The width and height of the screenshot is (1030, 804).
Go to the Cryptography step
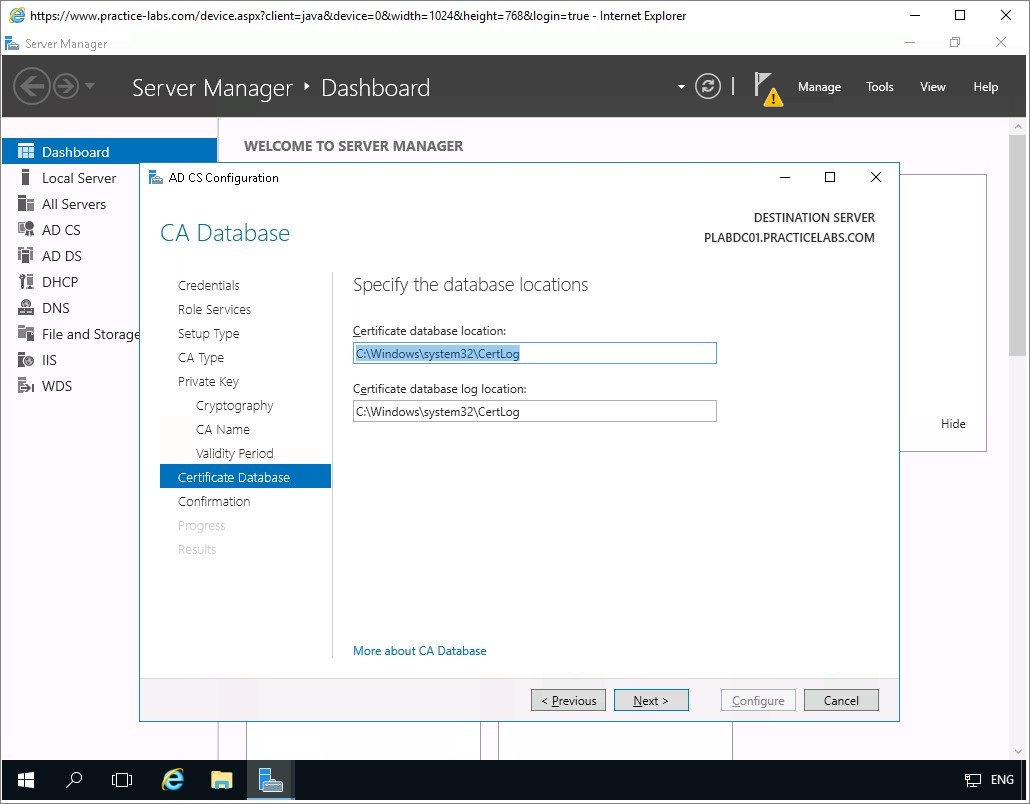click(x=235, y=405)
